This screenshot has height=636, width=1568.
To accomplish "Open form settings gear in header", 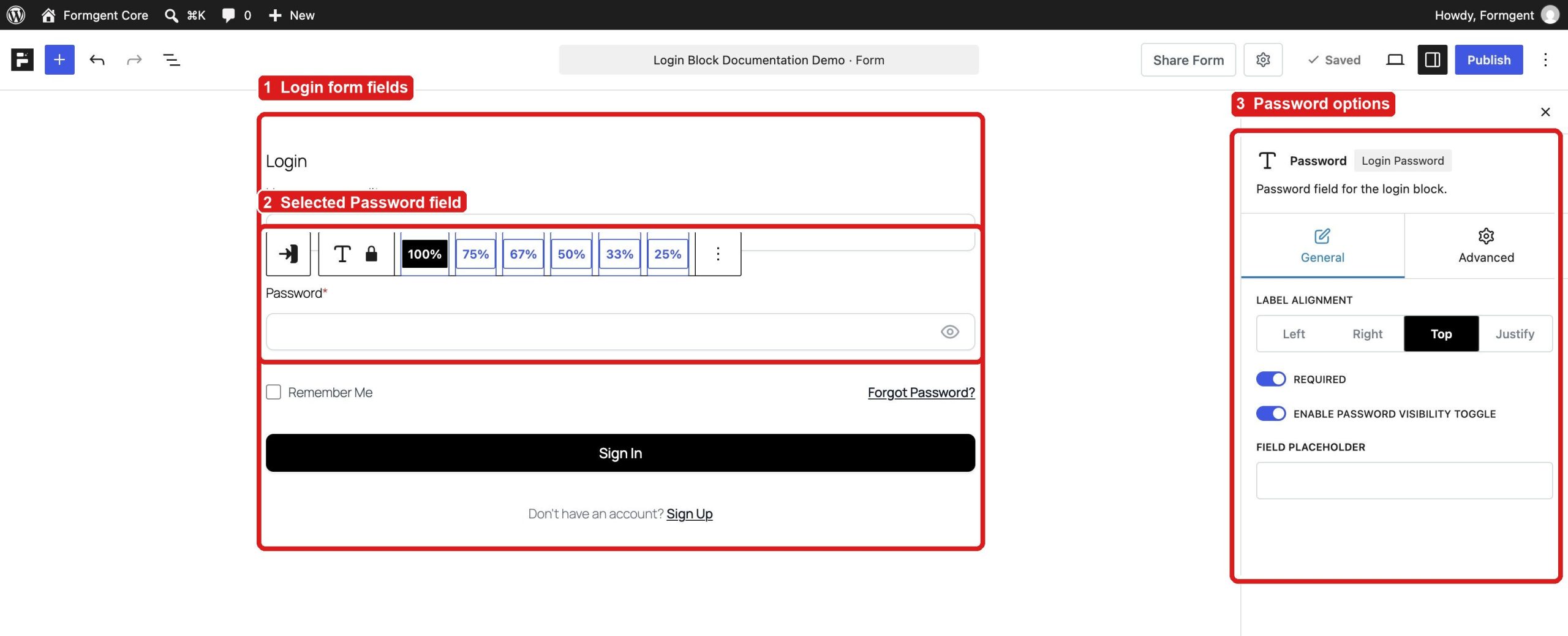I will pos(1263,59).
